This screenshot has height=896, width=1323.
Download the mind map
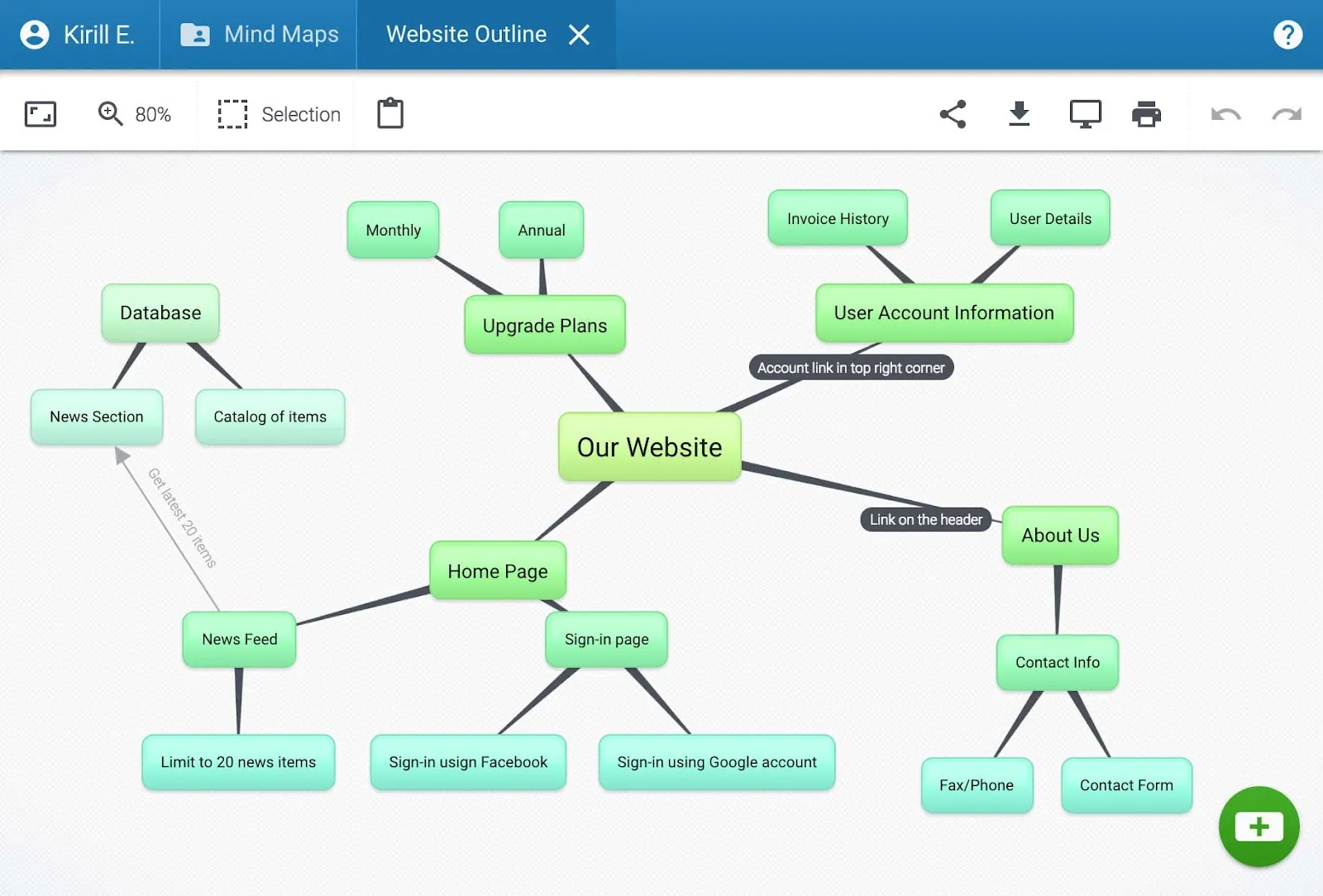(1020, 114)
